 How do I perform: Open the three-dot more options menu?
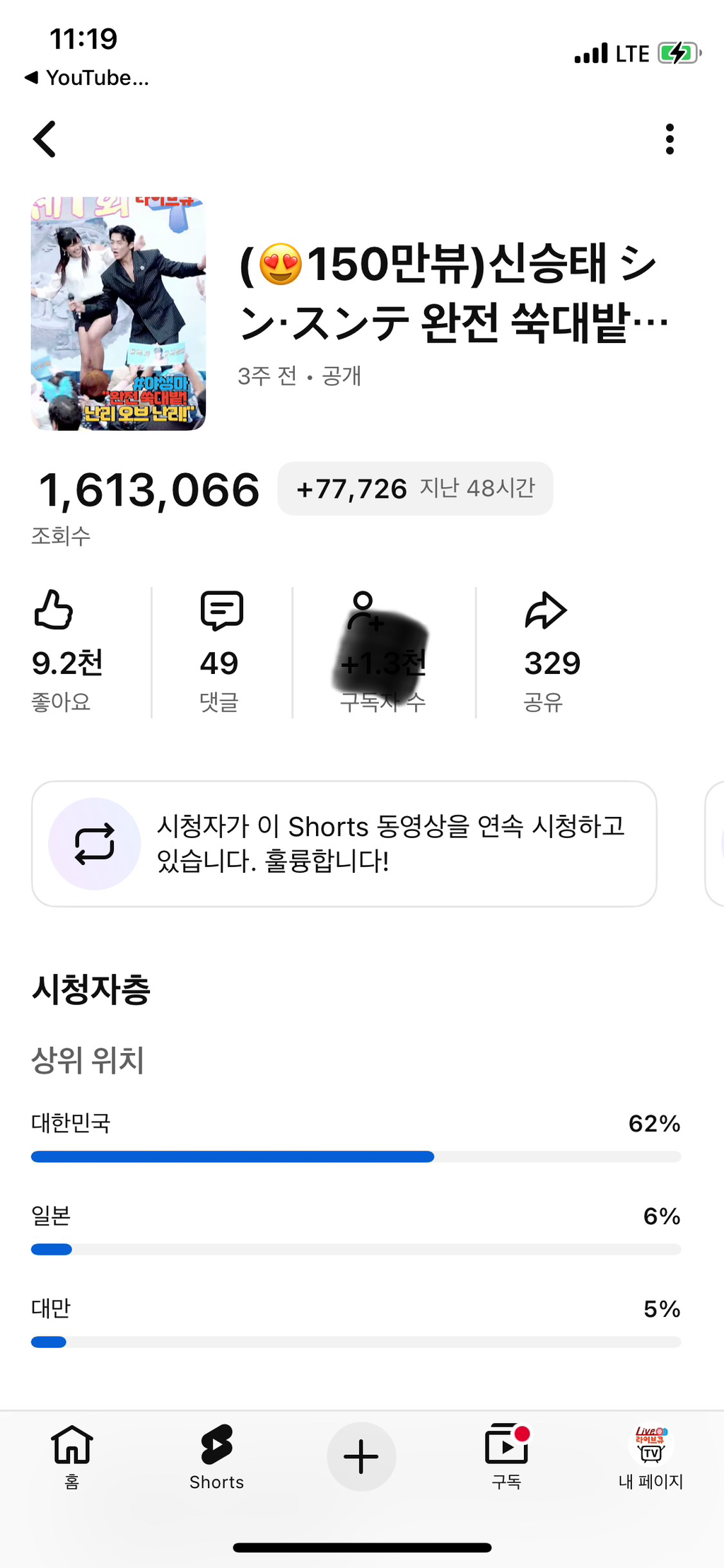tap(670, 139)
